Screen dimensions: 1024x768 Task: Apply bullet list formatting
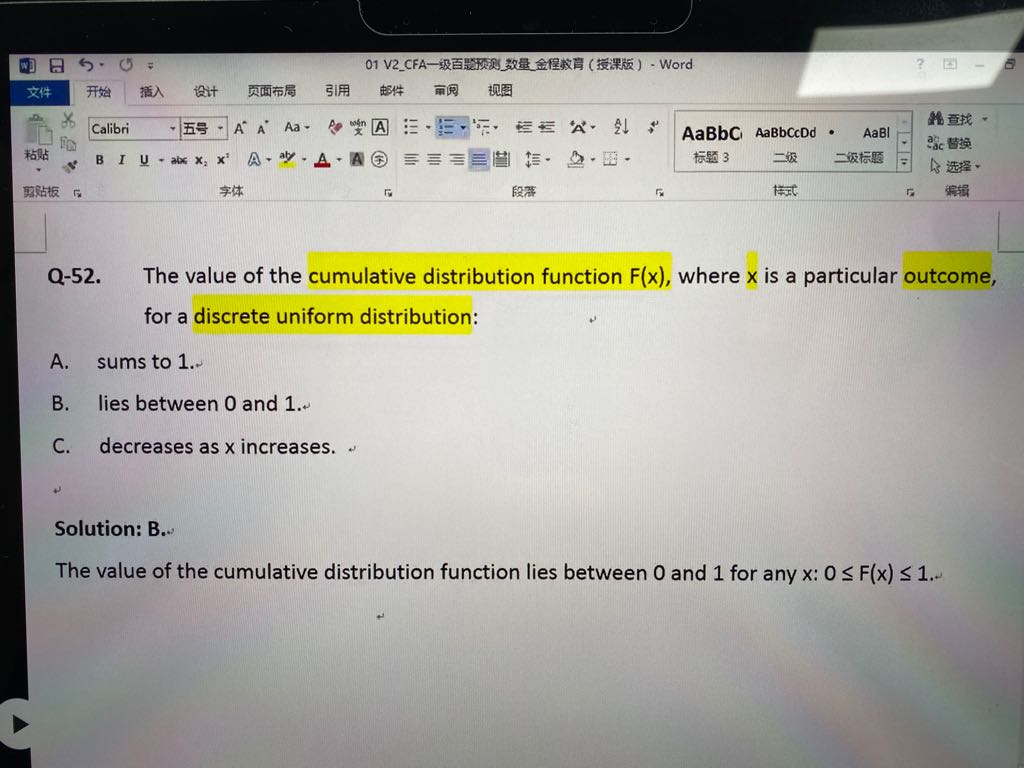(x=411, y=126)
